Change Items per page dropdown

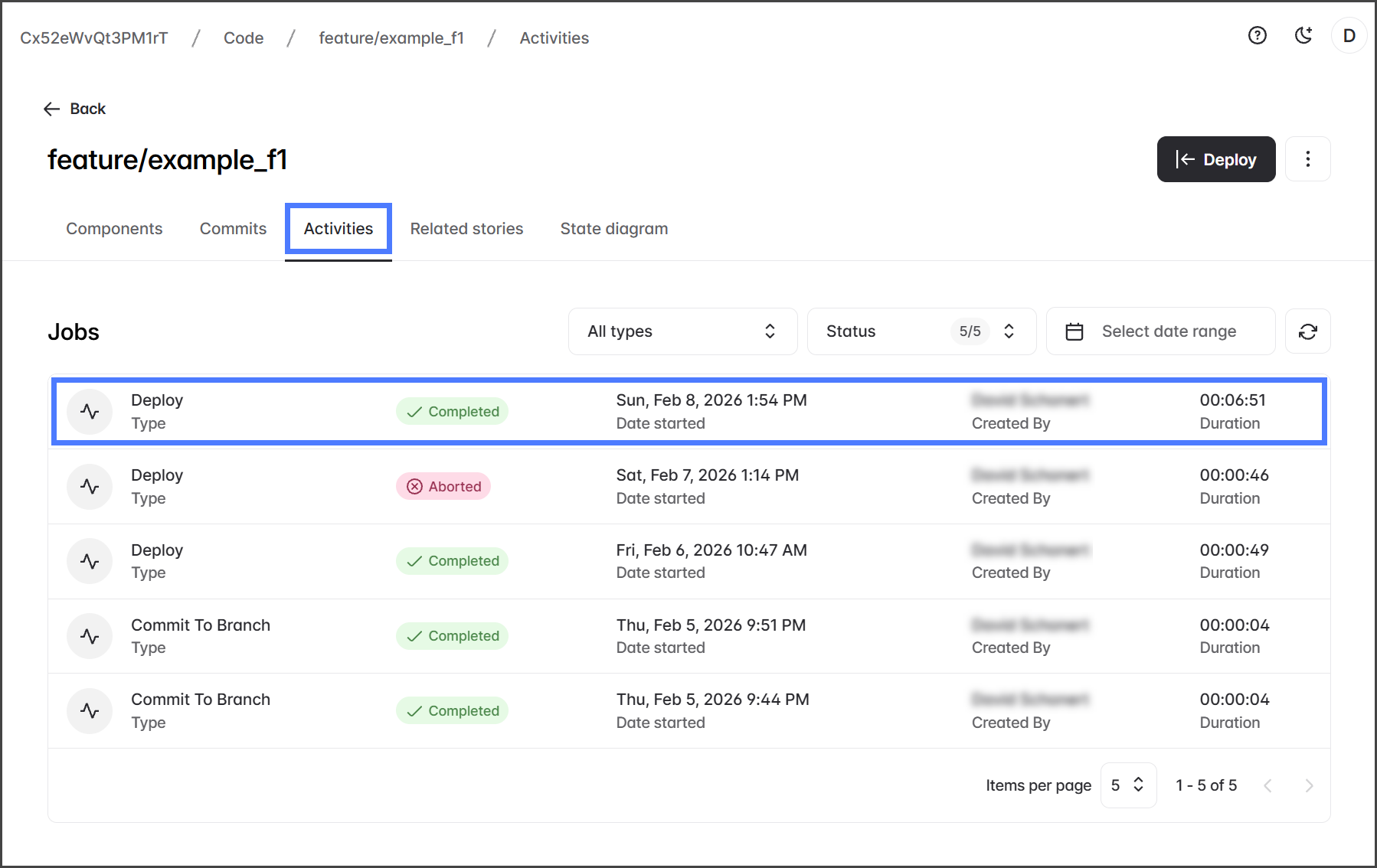click(x=1127, y=785)
